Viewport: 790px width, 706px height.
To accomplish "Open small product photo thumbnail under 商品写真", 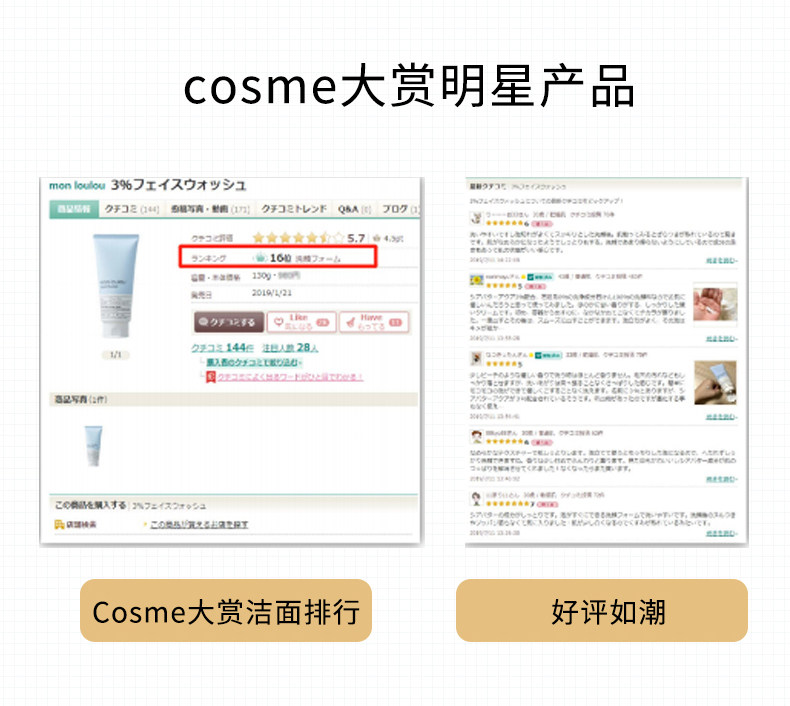I will tap(93, 446).
